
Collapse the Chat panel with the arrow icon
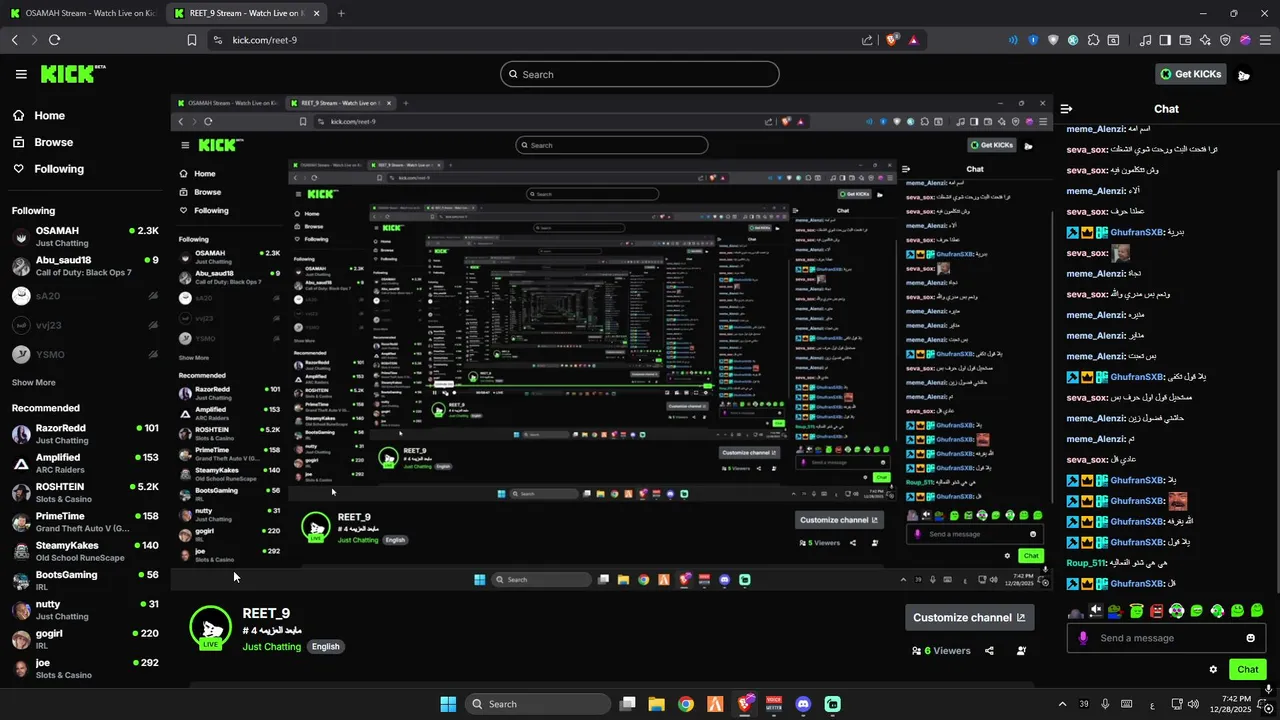point(1066,109)
